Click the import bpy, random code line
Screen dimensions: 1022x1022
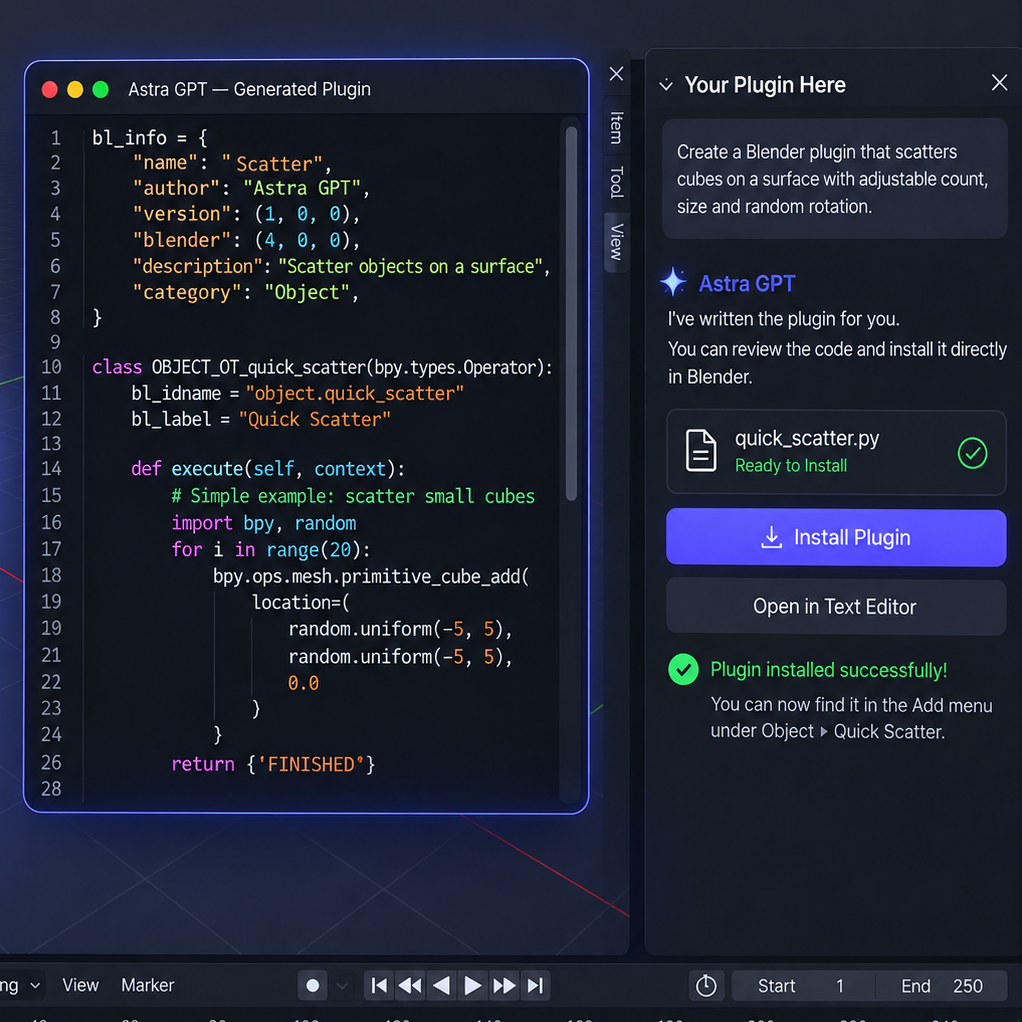264,523
